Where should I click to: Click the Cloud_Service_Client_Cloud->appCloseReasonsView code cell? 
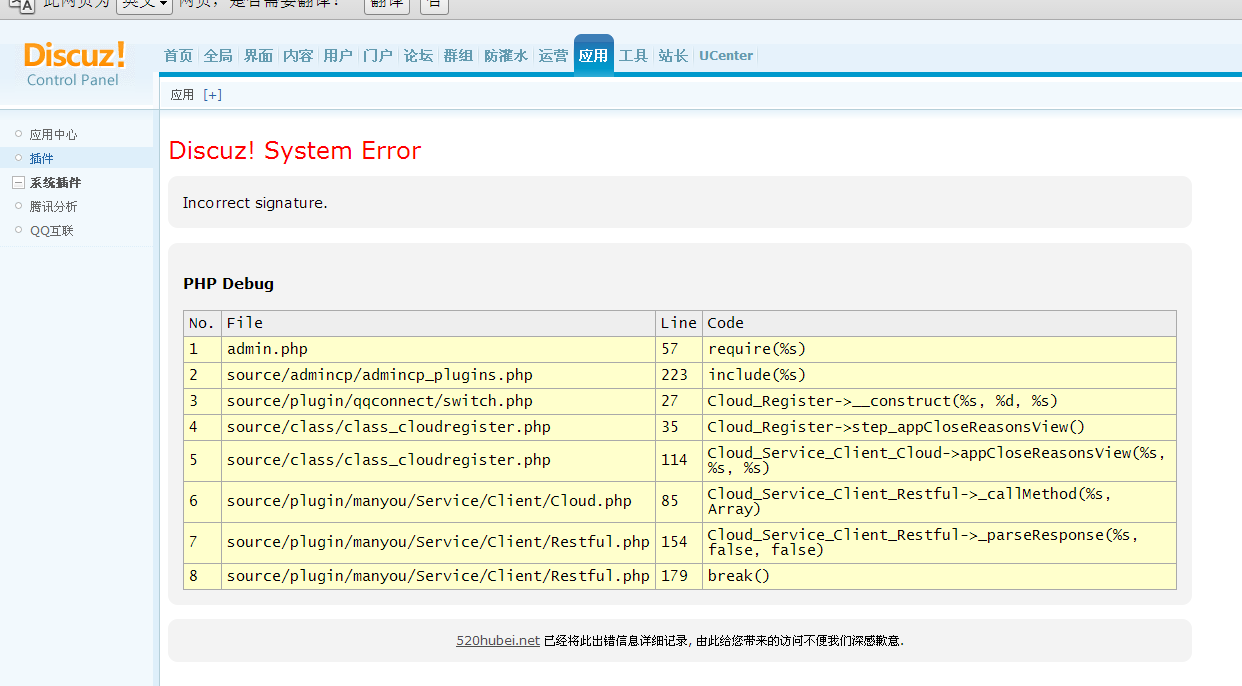click(939, 460)
